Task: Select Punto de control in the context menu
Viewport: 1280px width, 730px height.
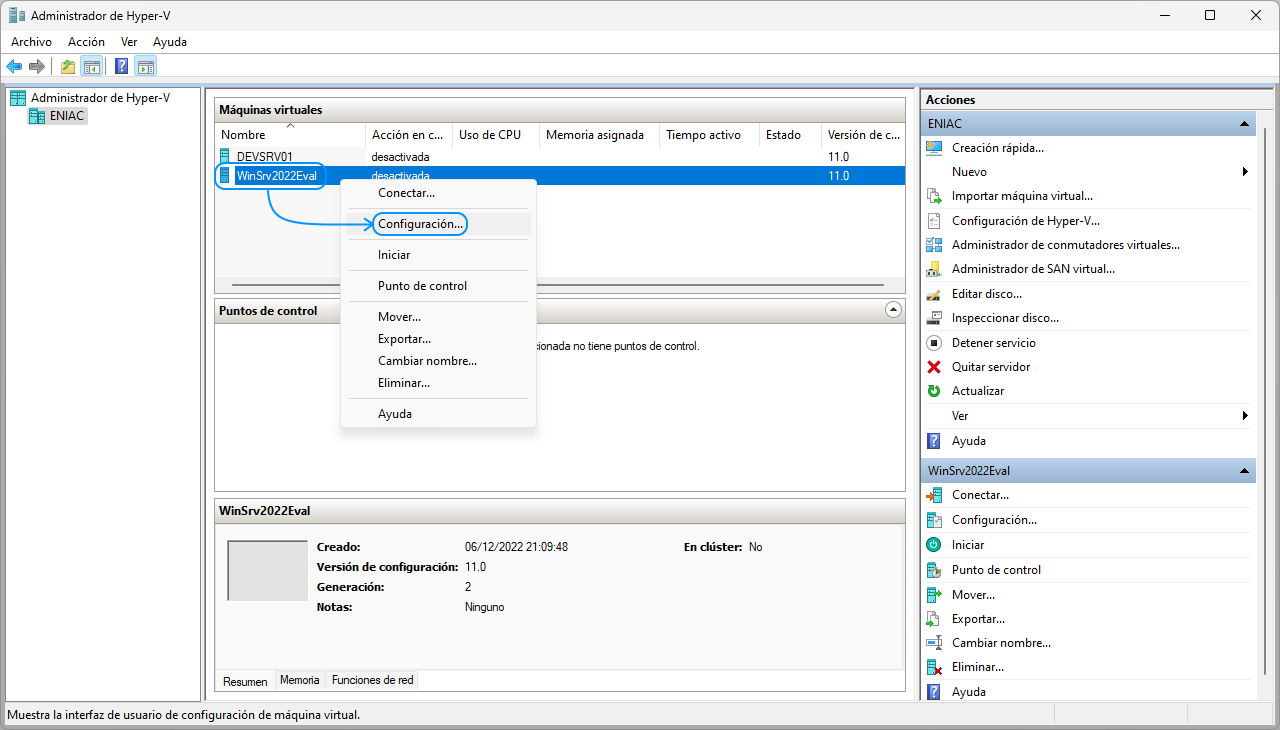Action: tap(439, 286)
